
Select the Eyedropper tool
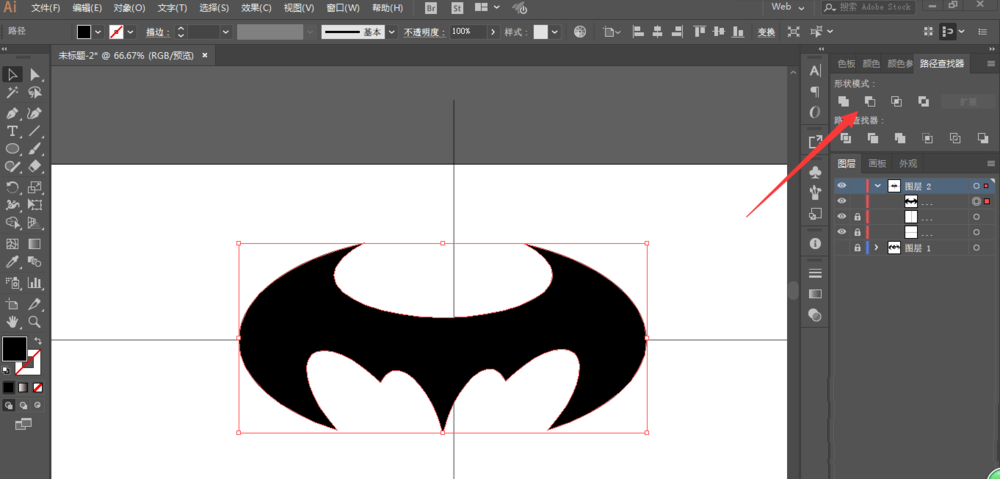[12, 262]
